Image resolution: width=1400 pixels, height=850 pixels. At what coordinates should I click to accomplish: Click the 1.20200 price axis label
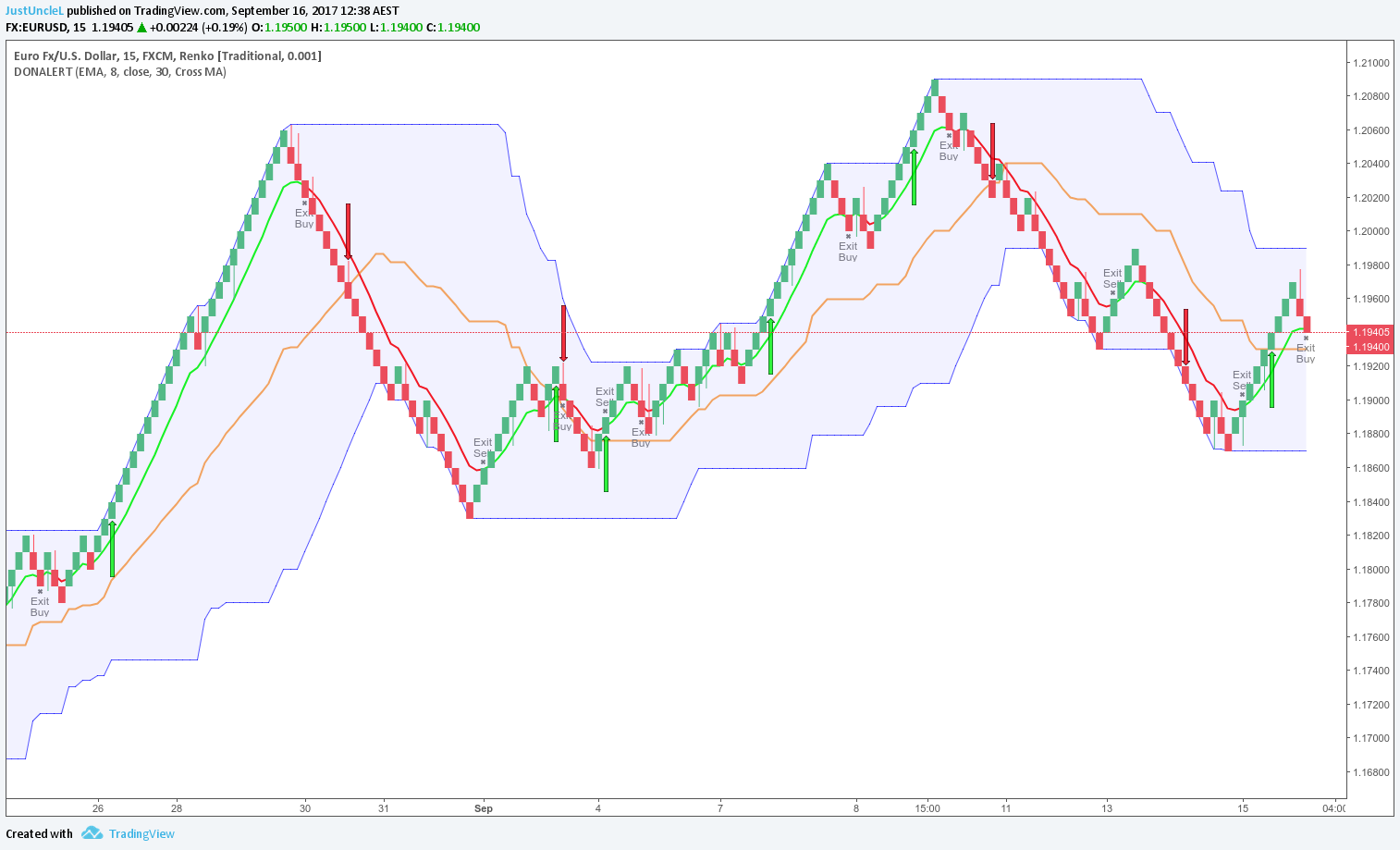pos(1370,198)
